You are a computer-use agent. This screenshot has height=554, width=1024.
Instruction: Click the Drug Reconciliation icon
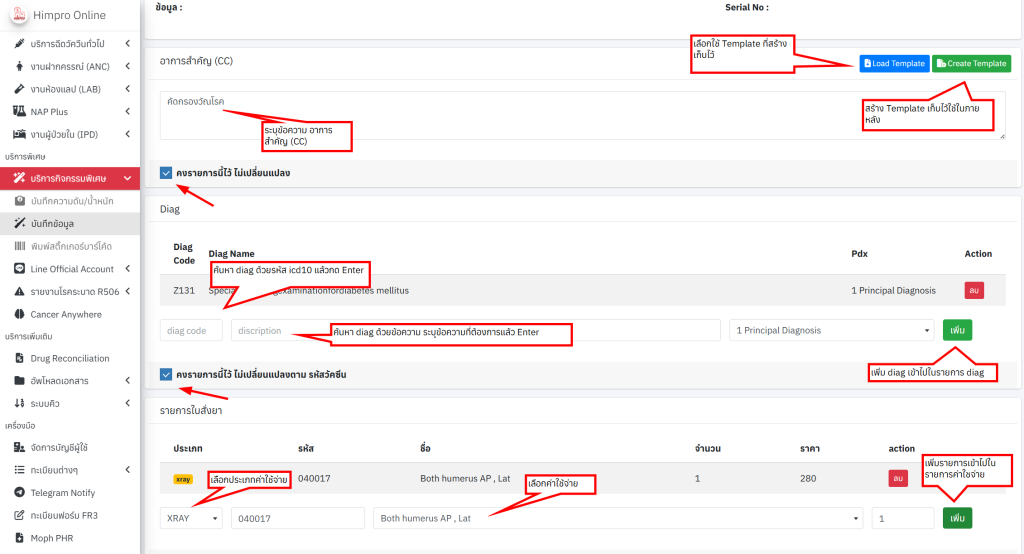click(x=20, y=358)
